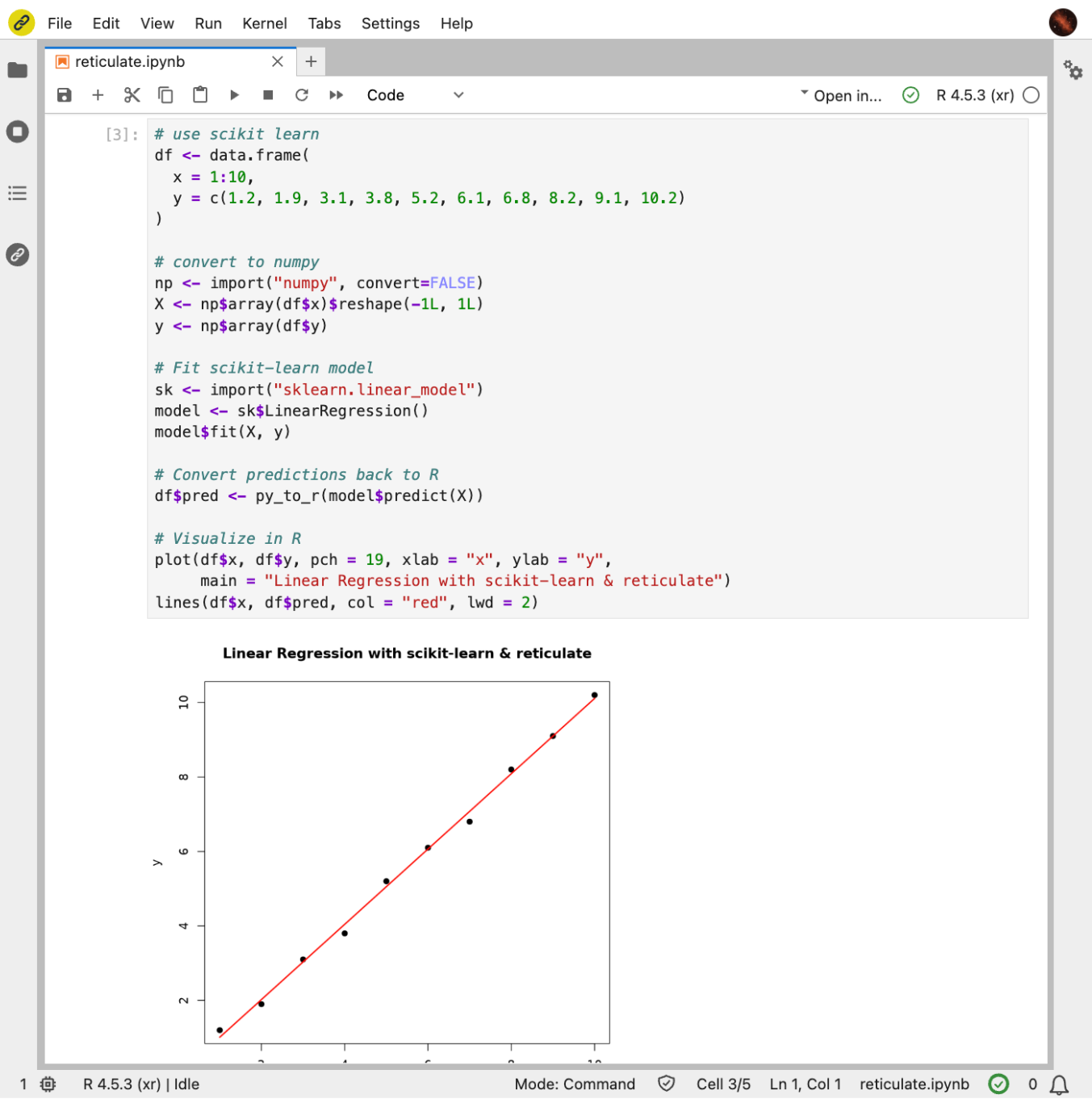
Task: Click the user avatar in top right
Action: [x=1063, y=23]
